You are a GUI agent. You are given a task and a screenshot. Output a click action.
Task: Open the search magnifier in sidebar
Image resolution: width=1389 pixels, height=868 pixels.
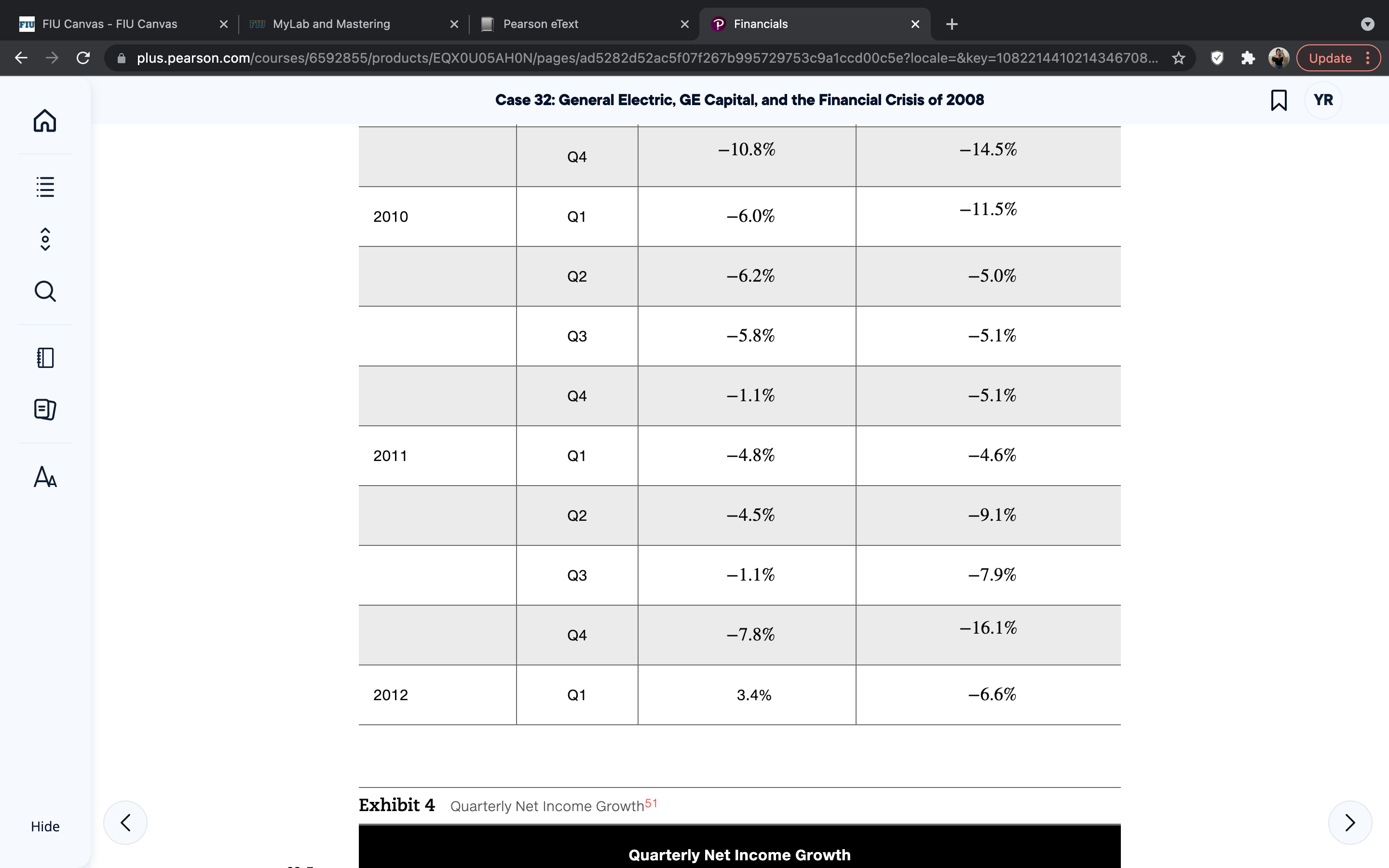[45, 291]
